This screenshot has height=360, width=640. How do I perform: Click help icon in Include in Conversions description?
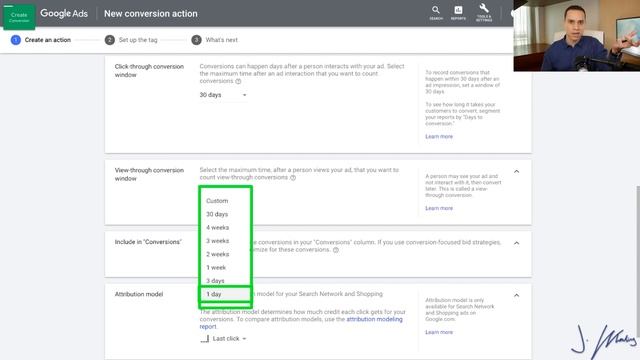pos(336,250)
